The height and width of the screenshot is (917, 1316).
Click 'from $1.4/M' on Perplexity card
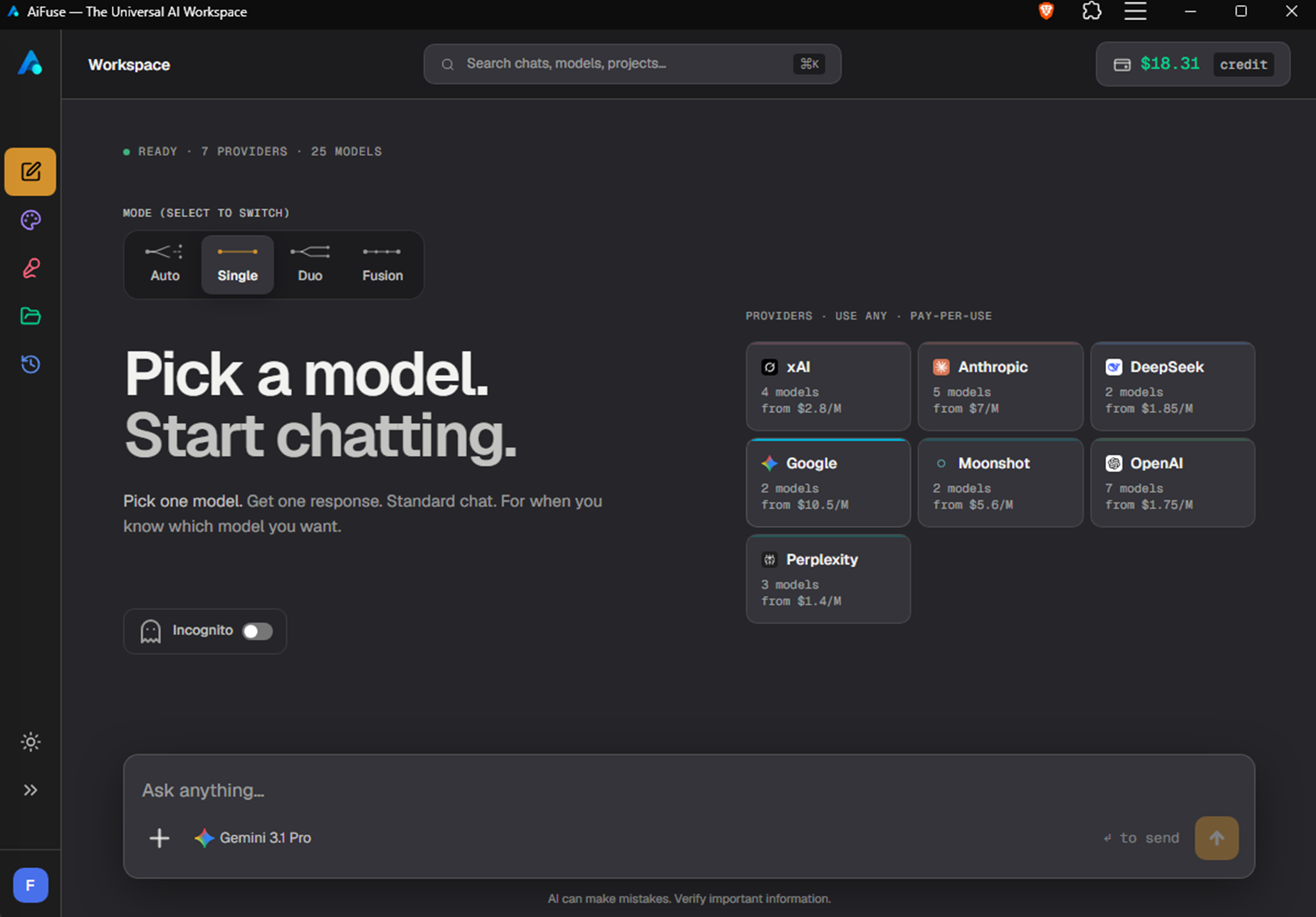tap(801, 601)
